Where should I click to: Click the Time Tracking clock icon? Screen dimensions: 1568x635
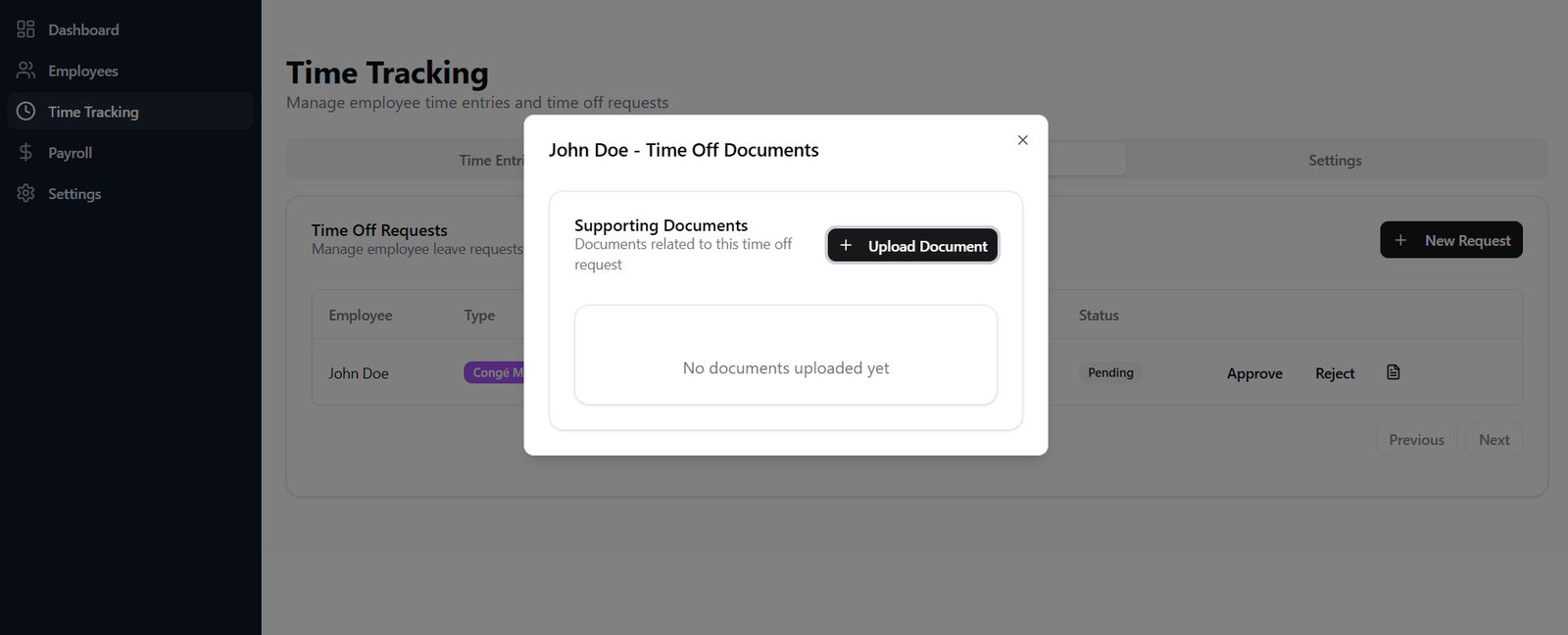pos(25,112)
